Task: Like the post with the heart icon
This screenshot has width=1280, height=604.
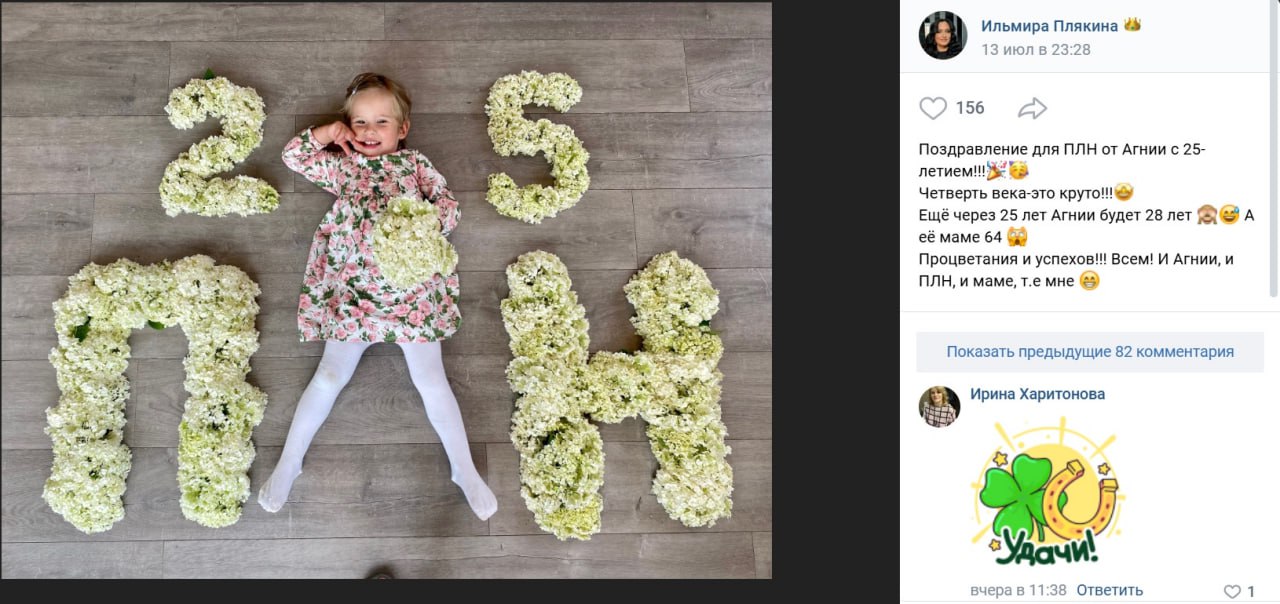Action: pyautogui.click(x=932, y=108)
